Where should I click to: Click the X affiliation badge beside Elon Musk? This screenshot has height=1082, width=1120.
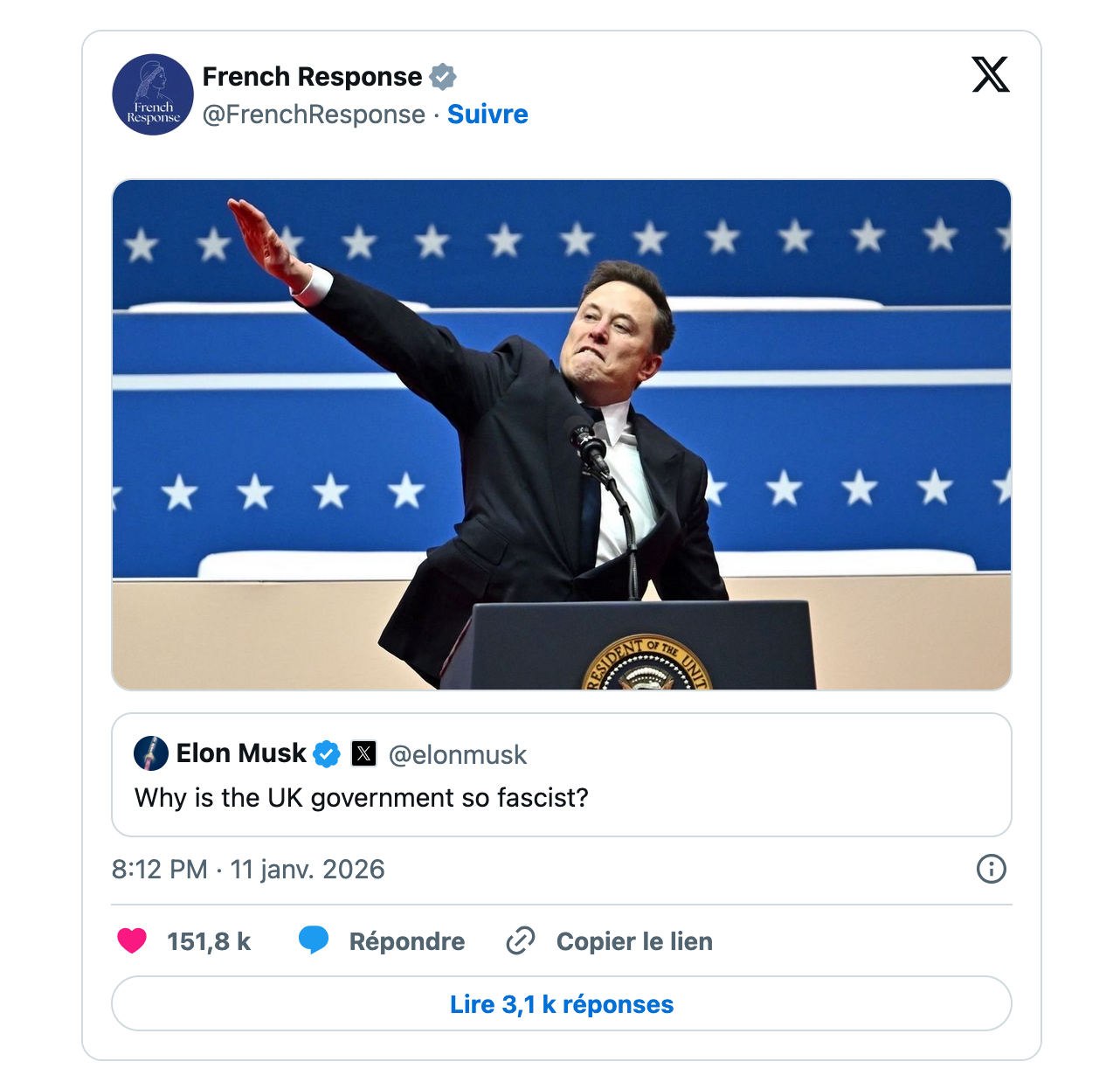(363, 753)
